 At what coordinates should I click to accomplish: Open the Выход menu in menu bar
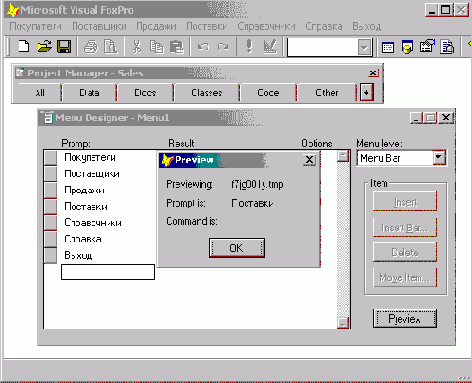(x=367, y=26)
